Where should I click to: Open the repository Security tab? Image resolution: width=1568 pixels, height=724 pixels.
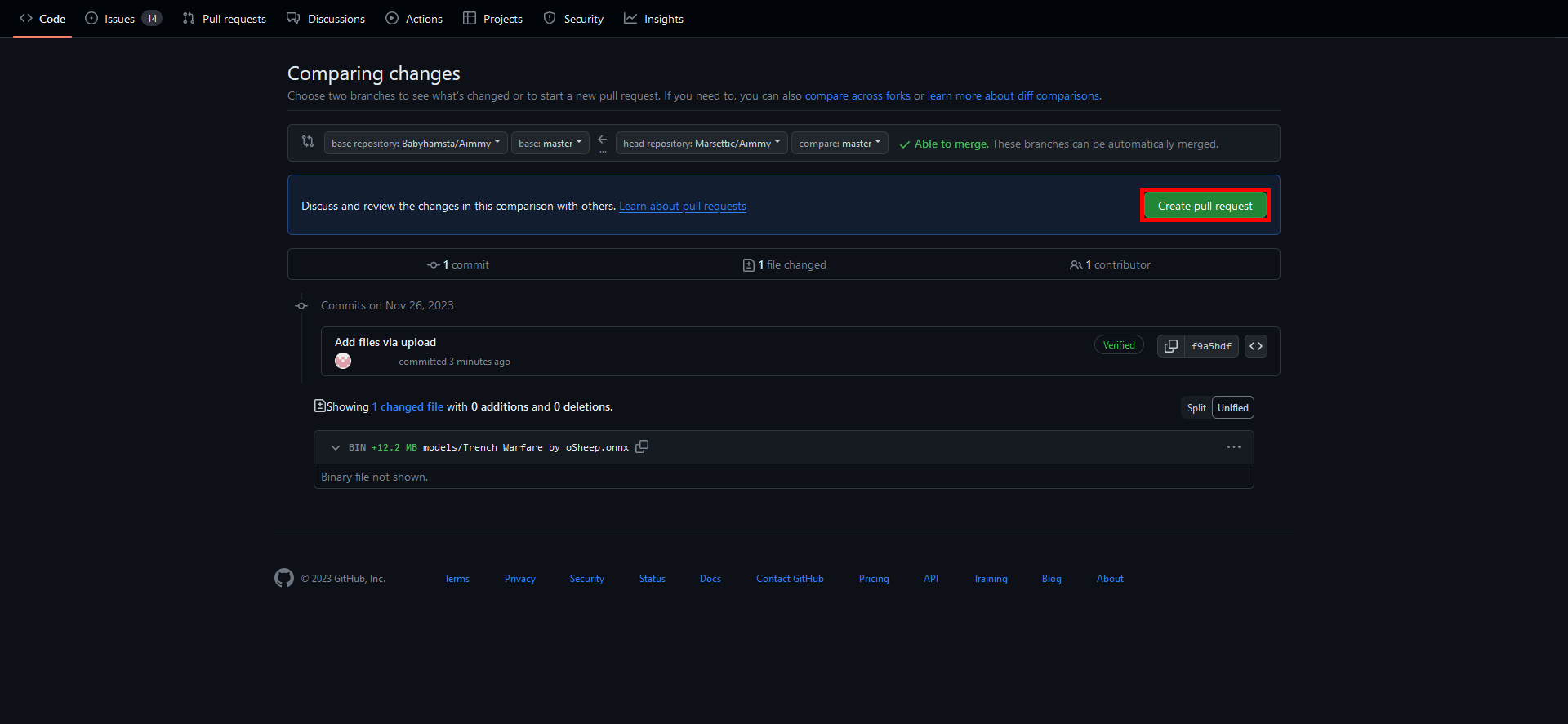click(x=573, y=19)
